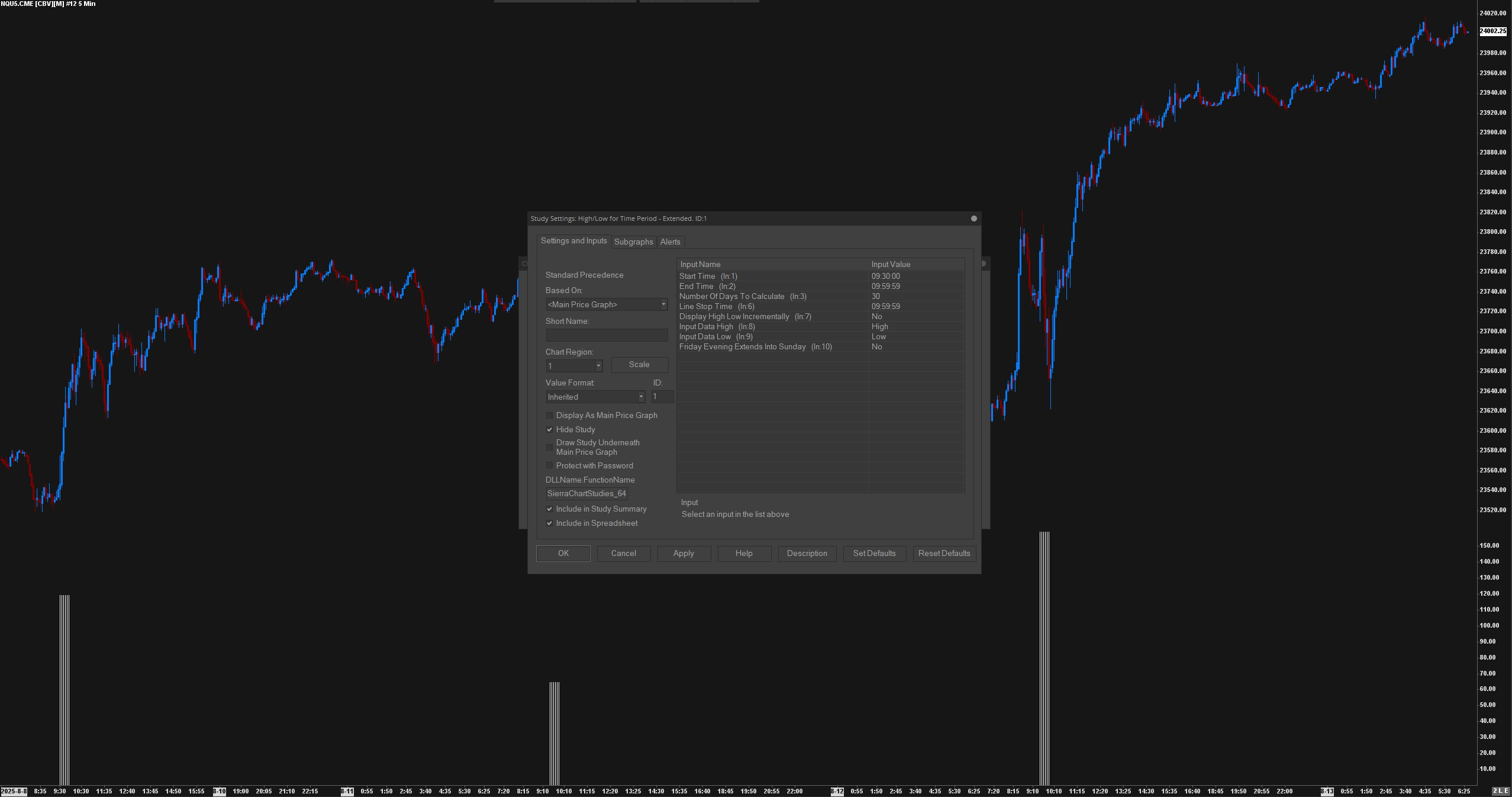Toggle Include in Study Summary checkbox
The image size is (1512, 797).
tap(550, 509)
